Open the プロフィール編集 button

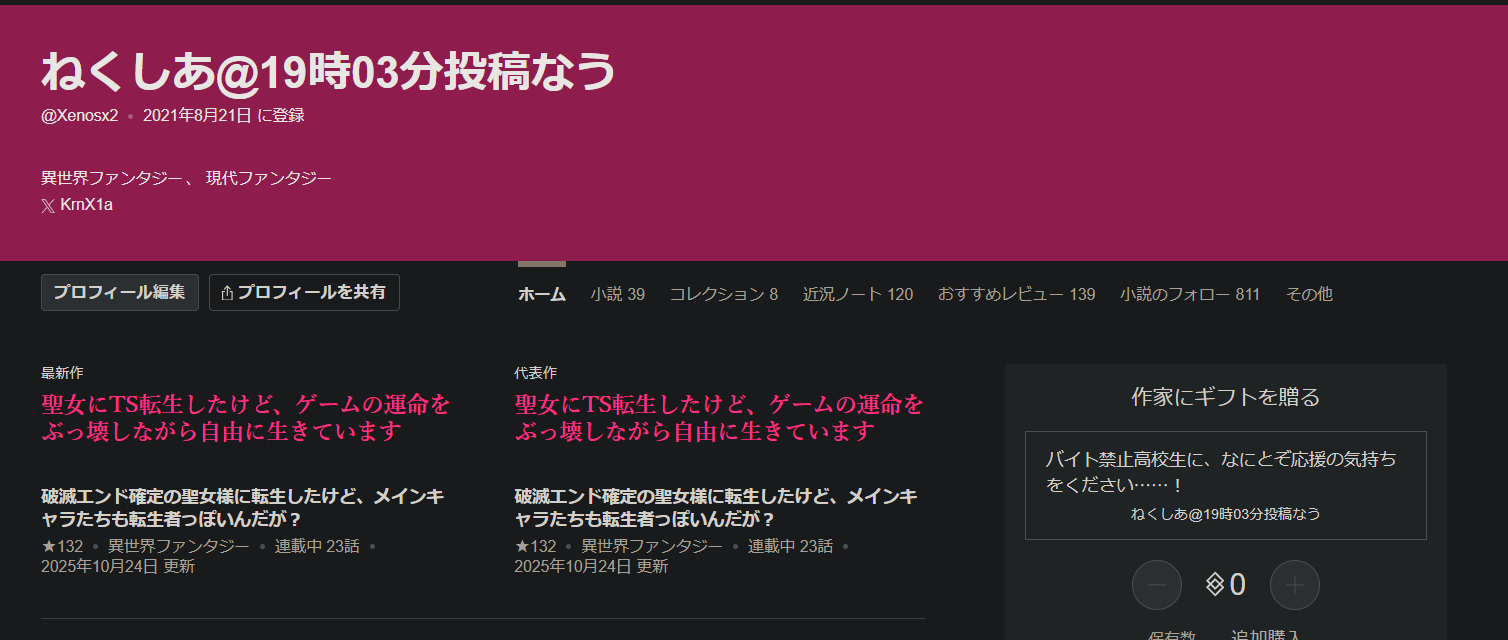tap(119, 293)
